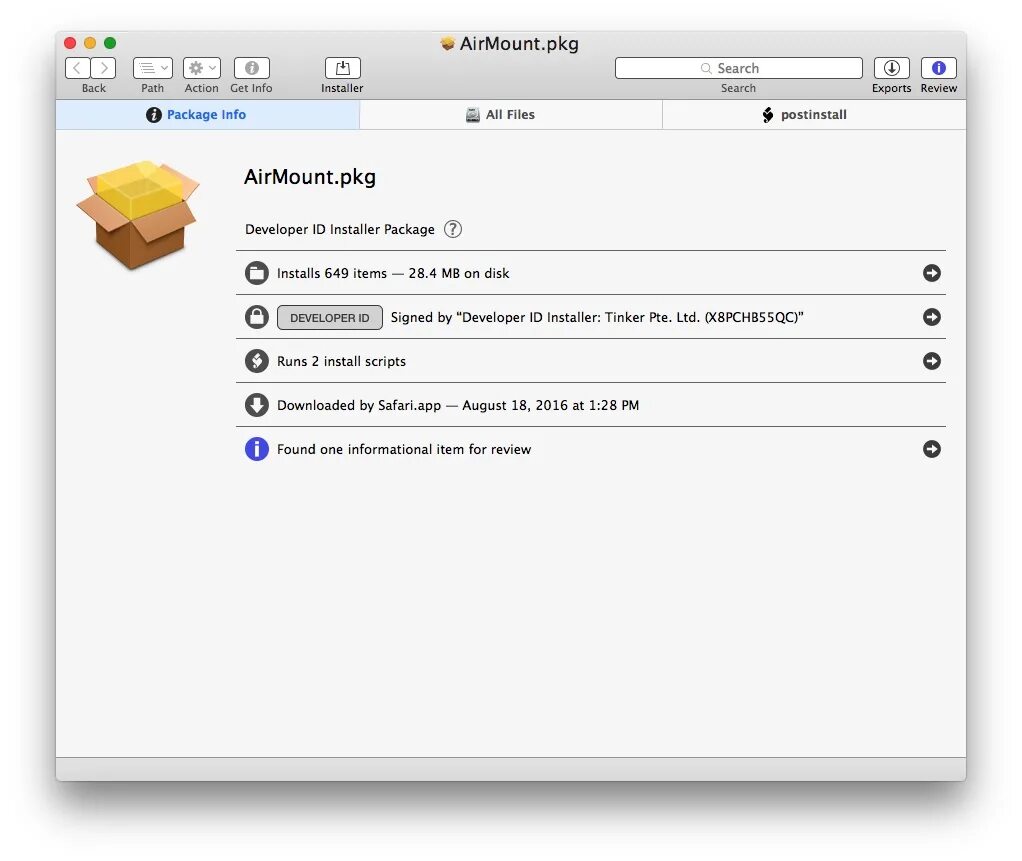The height and width of the screenshot is (861, 1022).
Task: Open the Action gear menu
Action: [201, 68]
